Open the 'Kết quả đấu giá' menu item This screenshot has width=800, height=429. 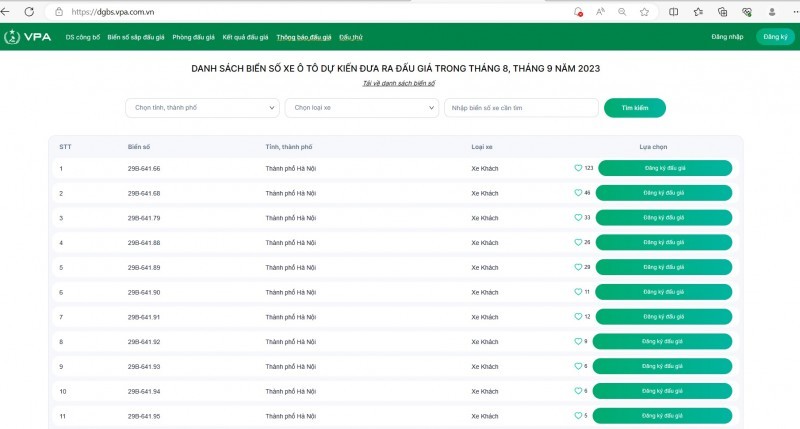click(246, 37)
